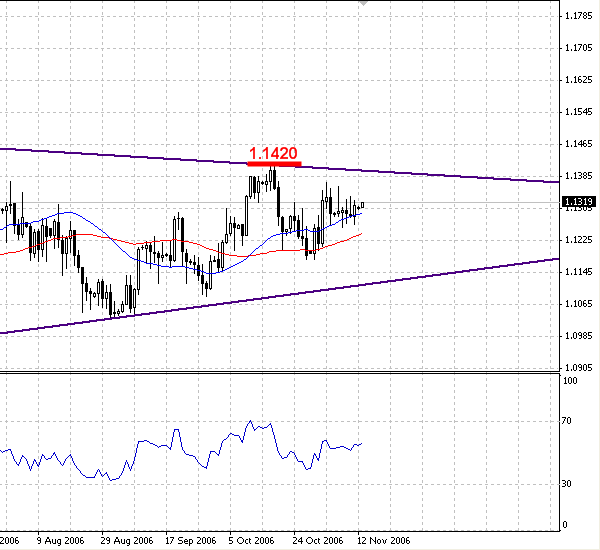Image resolution: width=600 pixels, height=550 pixels.
Task: Click the 1.1545 price axis label
Action: (579, 112)
